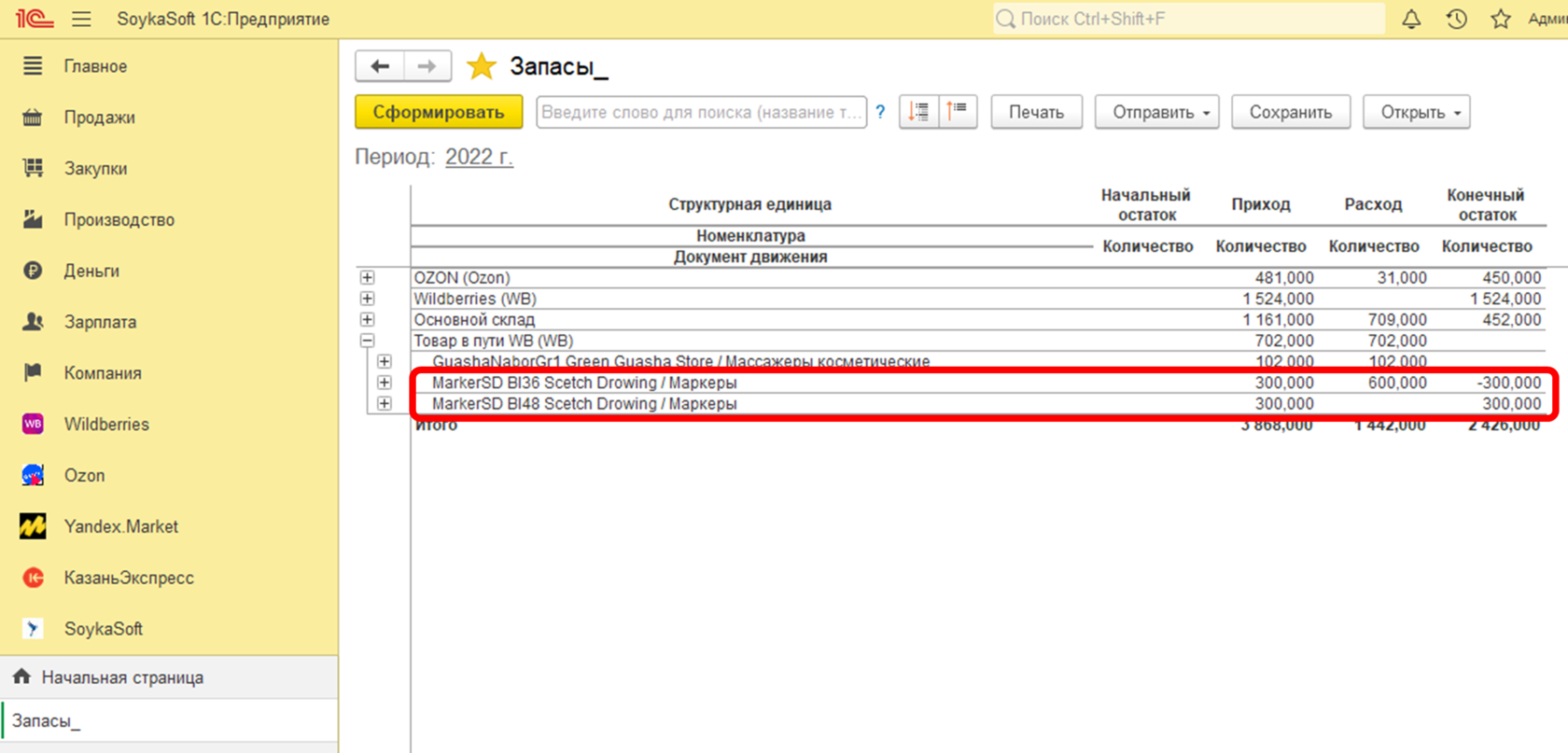Expand all groups toolbar icon

coord(919,112)
